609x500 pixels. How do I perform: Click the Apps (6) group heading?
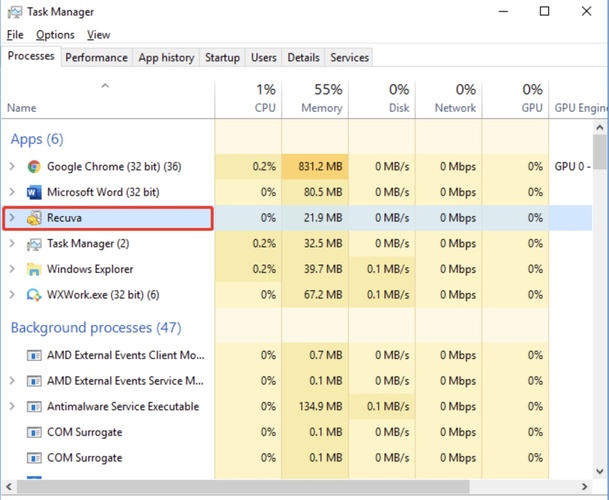[37, 139]
